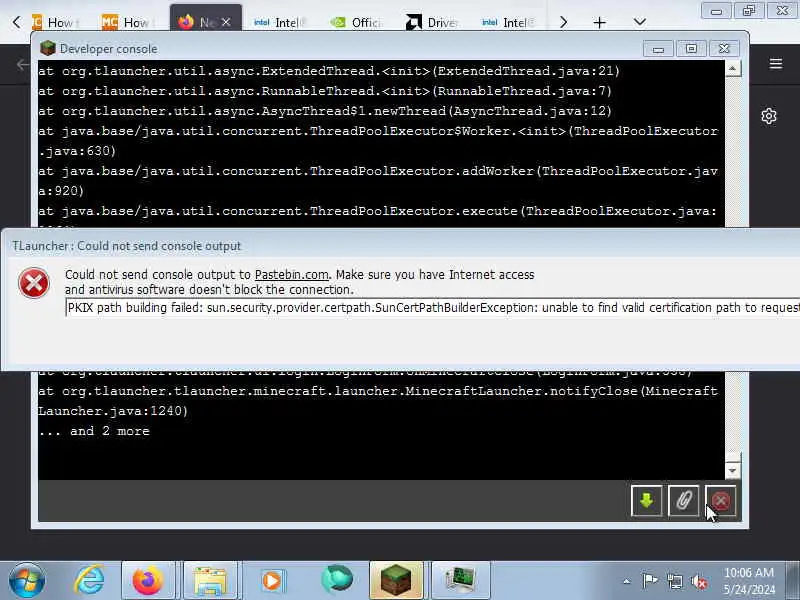The image size is (800, 600).
Task: Click the computer monitor app taskbar icon
Action: (x=460, y=580)
